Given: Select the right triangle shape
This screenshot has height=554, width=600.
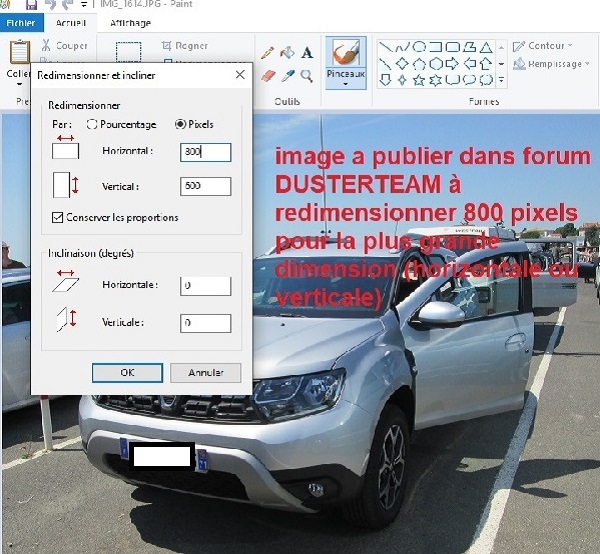Looking at the screenshot, I should [x=385, y=64].
